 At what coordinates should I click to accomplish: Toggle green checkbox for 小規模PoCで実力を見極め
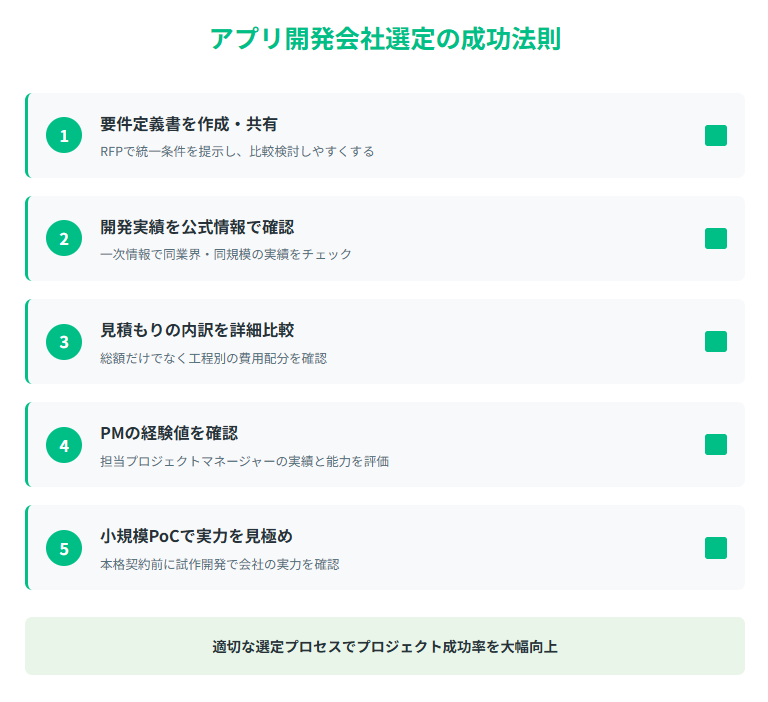click(716, 548)
